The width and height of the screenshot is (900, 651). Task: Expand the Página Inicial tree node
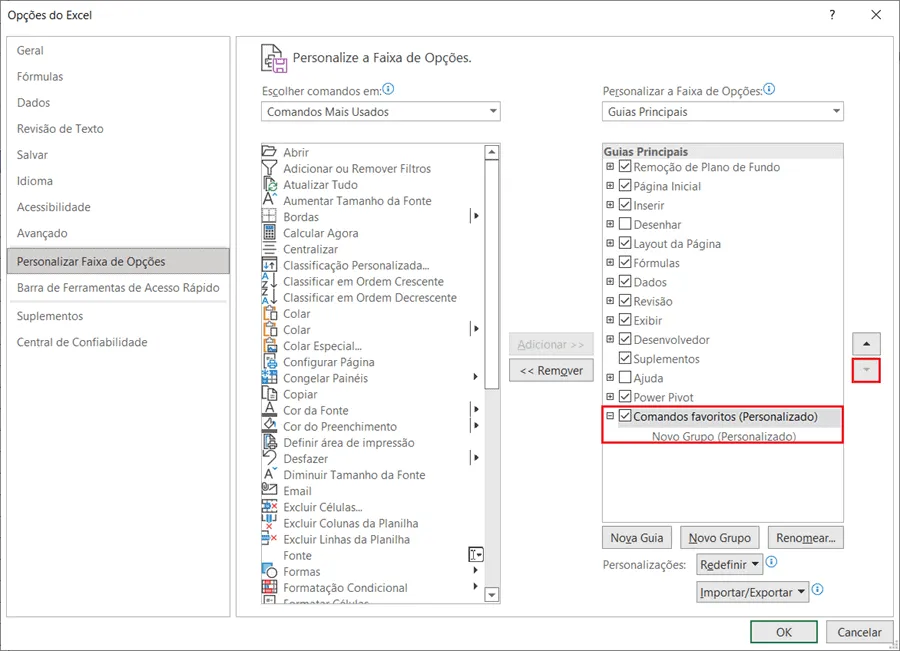point(610,185)
